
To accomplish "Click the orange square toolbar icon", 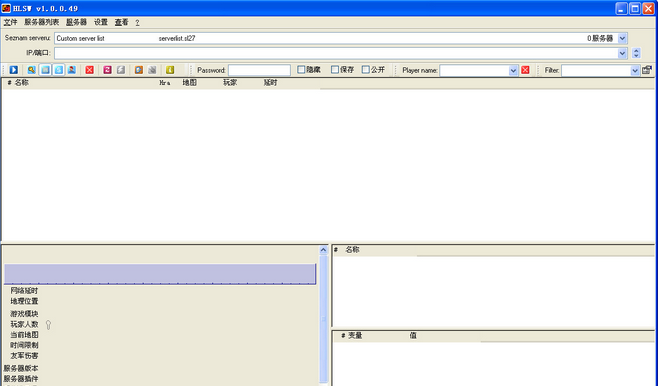I will point(139,70).
